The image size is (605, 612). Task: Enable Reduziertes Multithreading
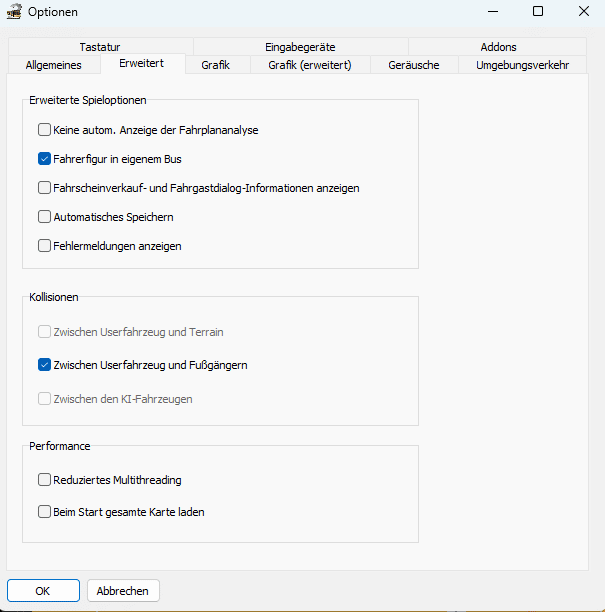point(44,480)
